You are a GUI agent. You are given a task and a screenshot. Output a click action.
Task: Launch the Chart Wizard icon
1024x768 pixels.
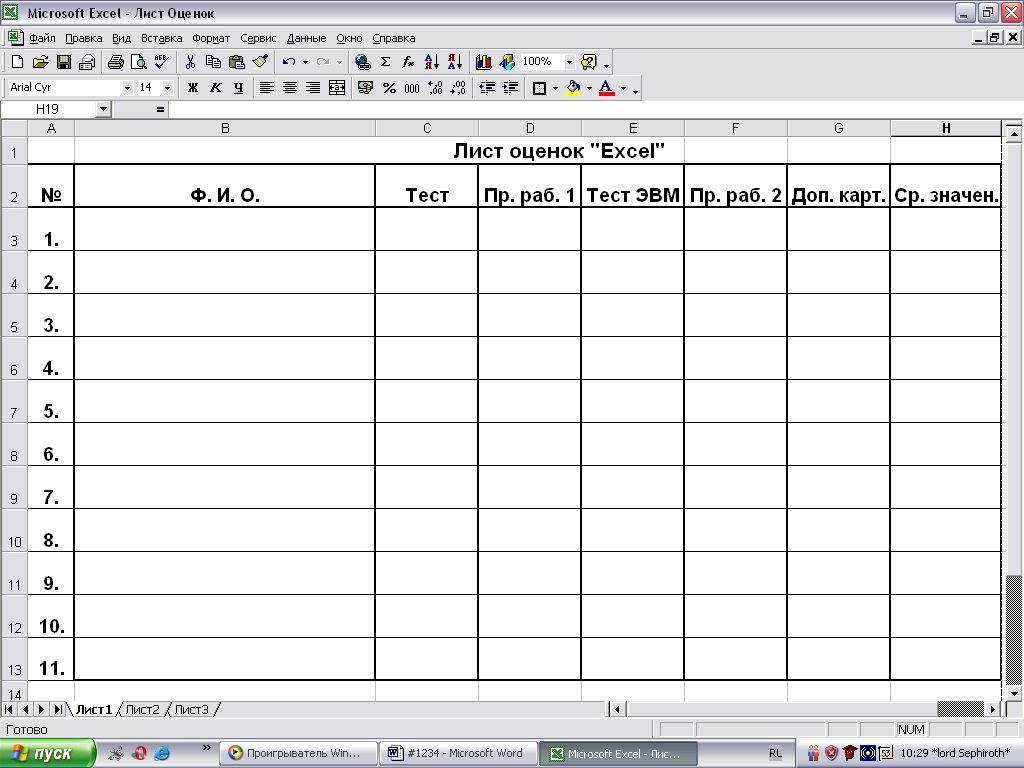click(484, 62)
